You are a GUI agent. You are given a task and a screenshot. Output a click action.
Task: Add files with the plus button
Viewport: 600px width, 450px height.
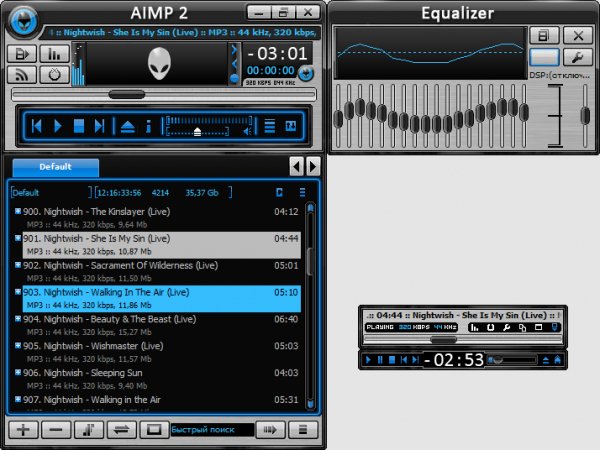point(23,430)
